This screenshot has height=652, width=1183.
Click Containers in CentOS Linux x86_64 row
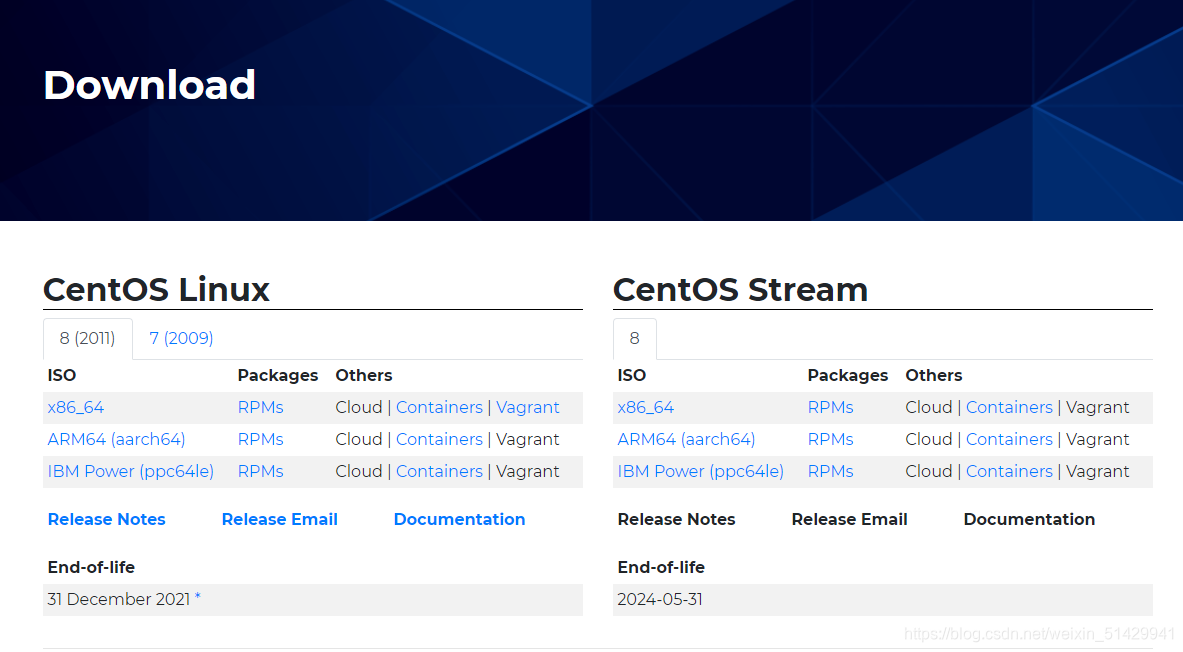pos(439,407)
